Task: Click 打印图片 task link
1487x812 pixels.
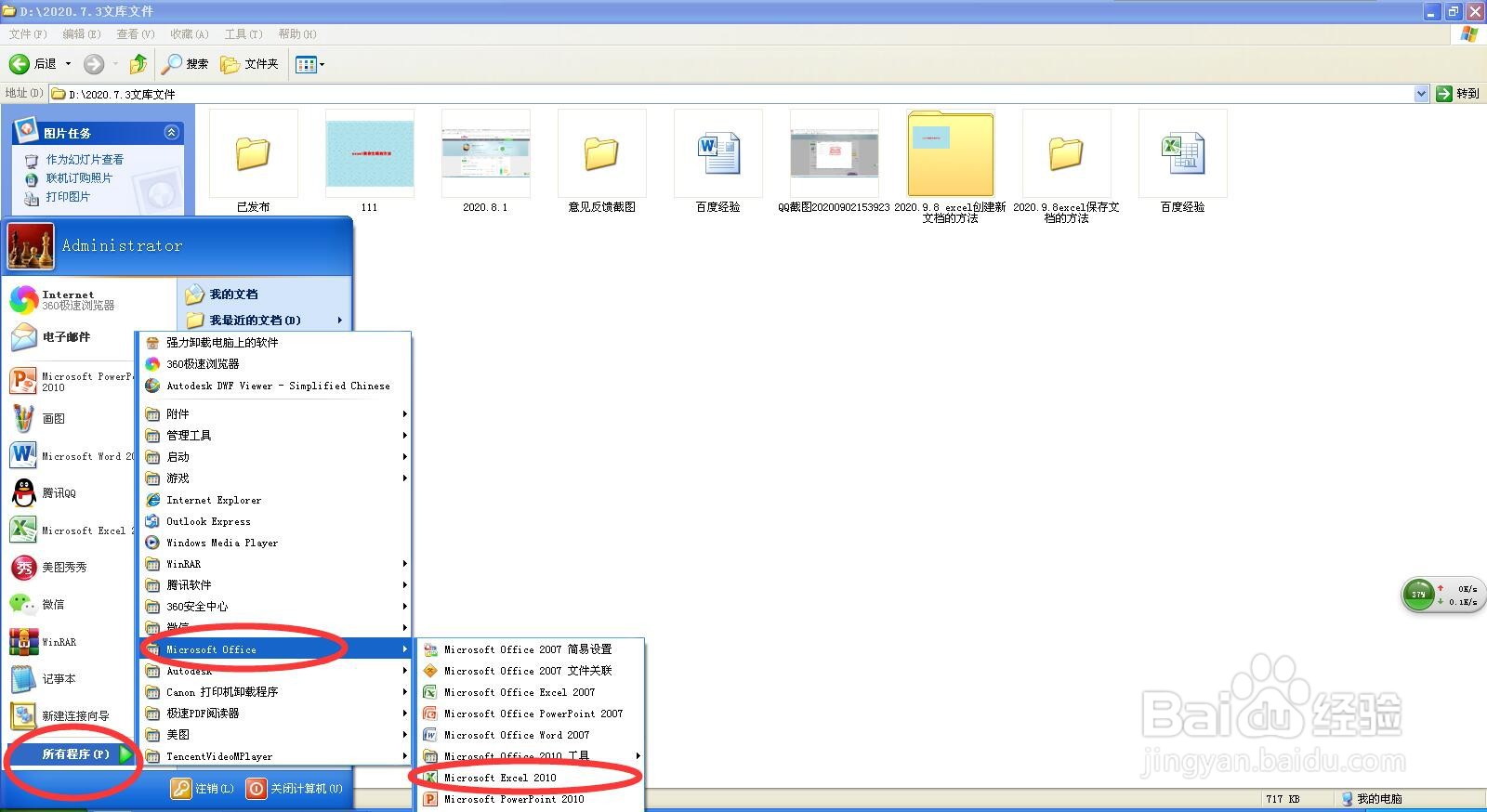Action: pos(68,197)
